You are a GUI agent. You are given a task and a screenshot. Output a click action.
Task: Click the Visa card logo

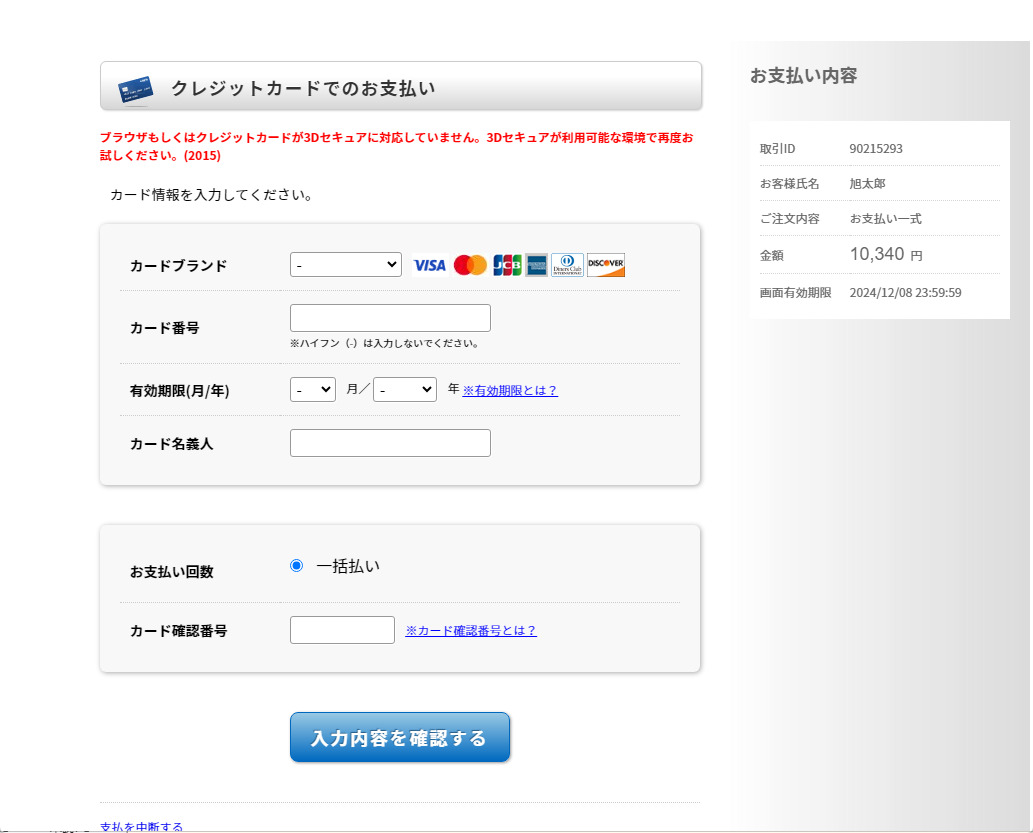click(x=429, y=265)
